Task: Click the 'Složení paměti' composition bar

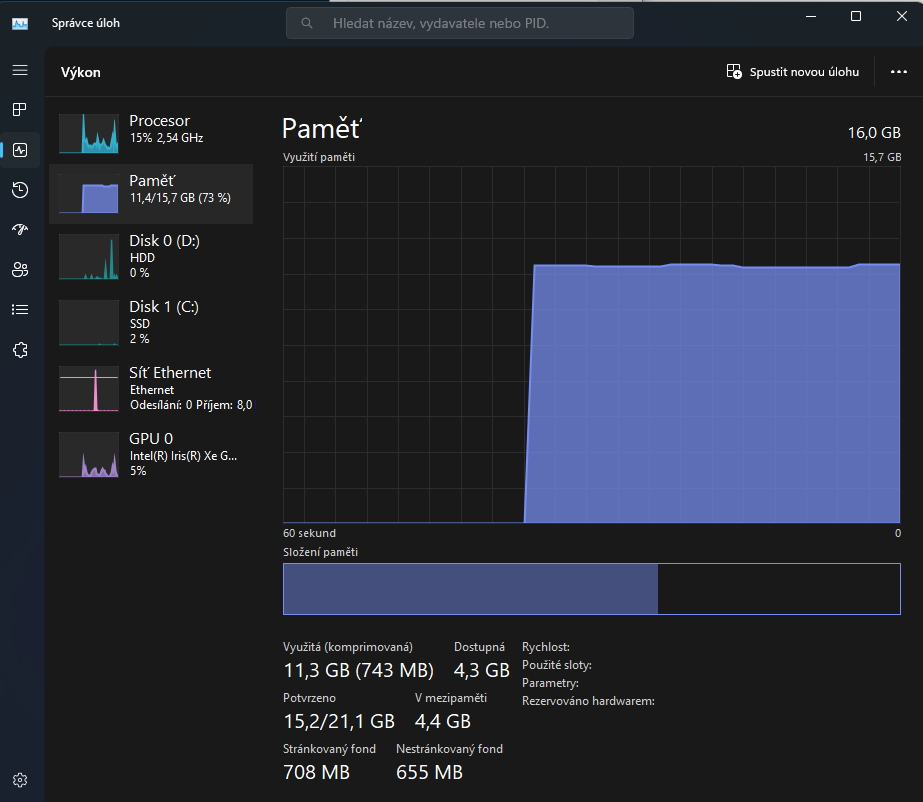Action: pyautogui.click(x=591, y=588)
